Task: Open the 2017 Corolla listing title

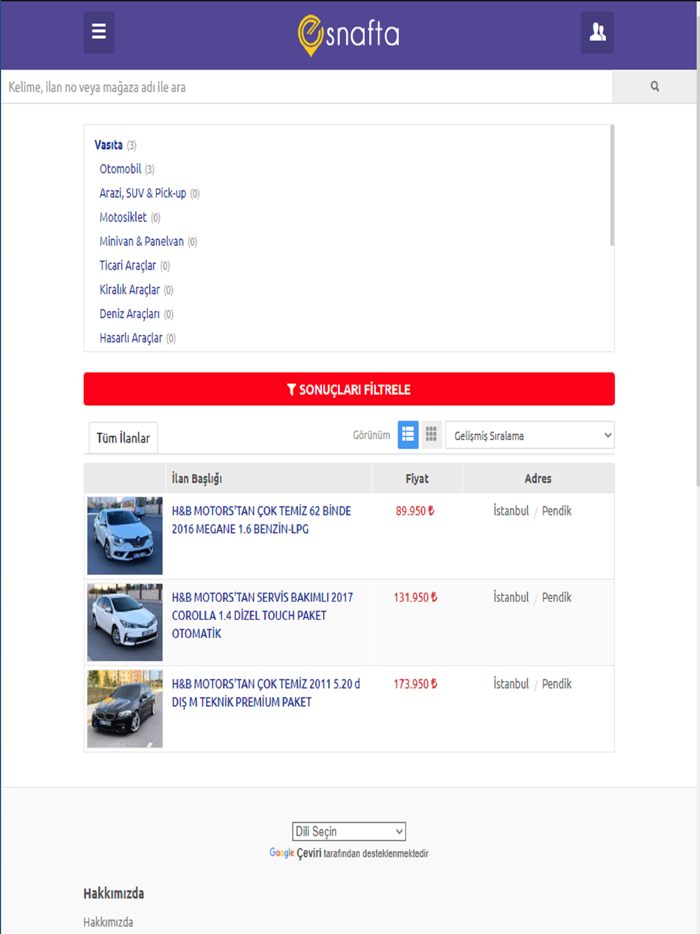Action: pos(262,615)
